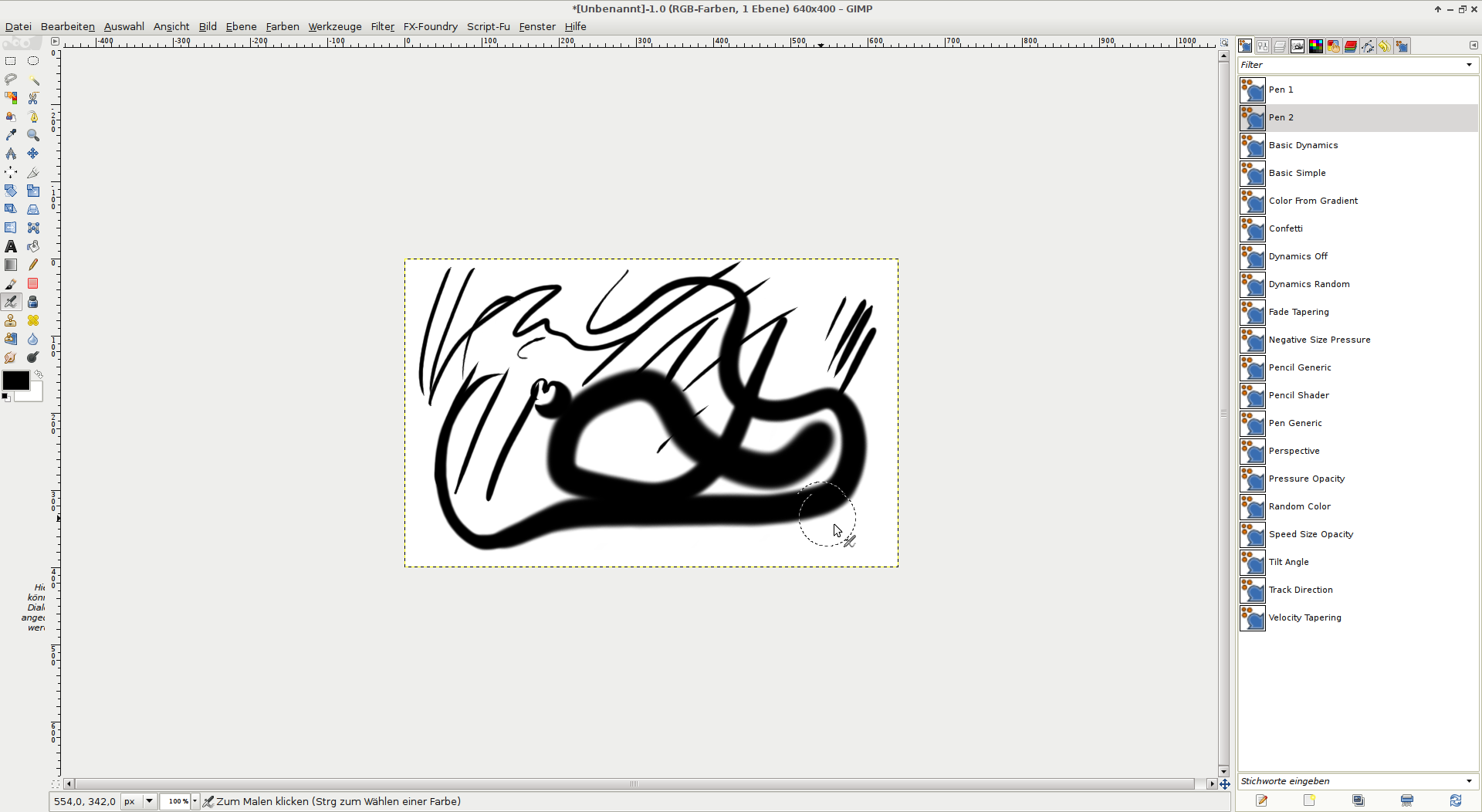Refresh the paint dynamics list
Image resolution: width=1482 pixels, height=812 pixels.
tap(1455, 800)
